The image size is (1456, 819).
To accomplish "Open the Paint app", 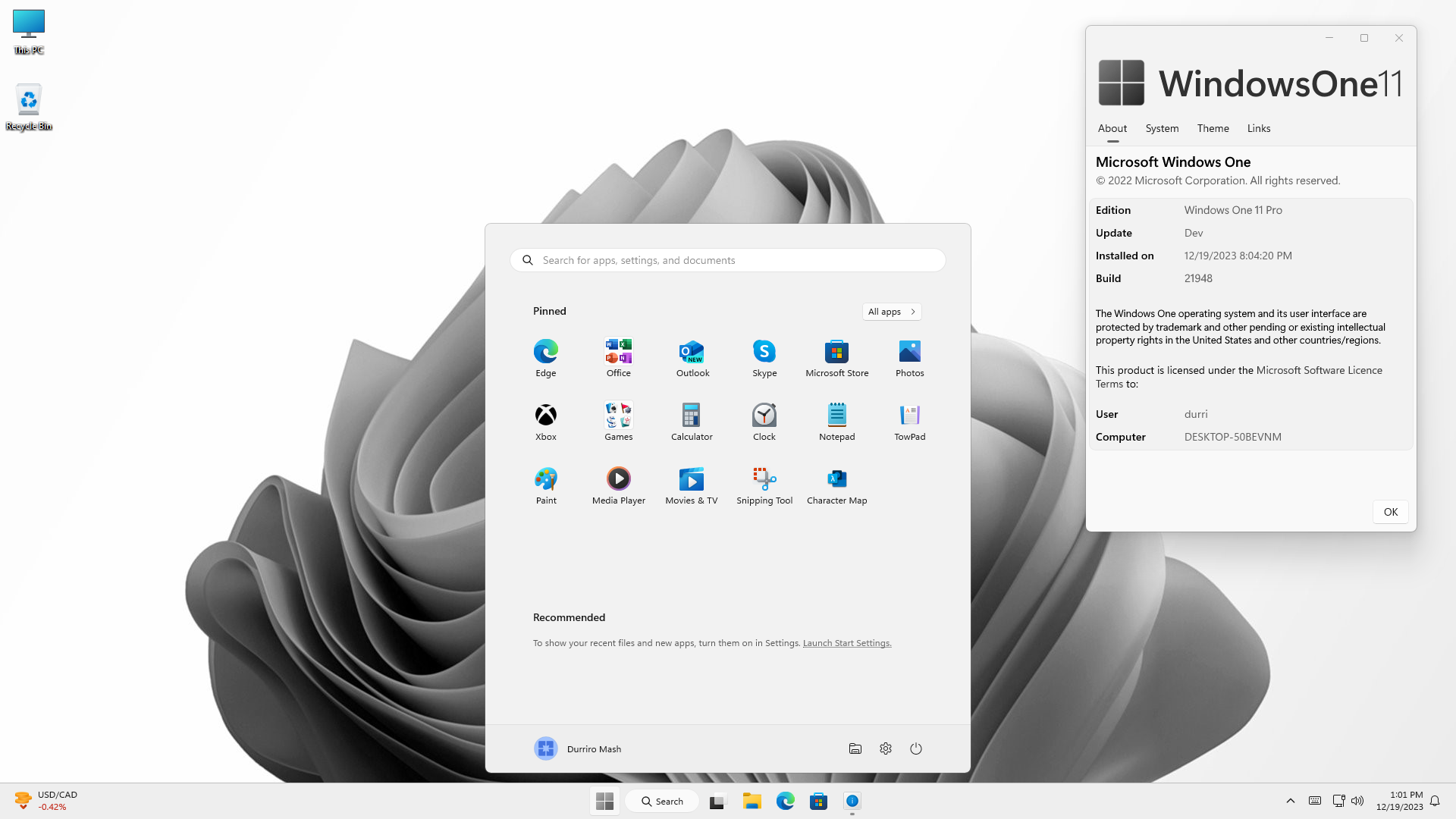I will (546, 485).
